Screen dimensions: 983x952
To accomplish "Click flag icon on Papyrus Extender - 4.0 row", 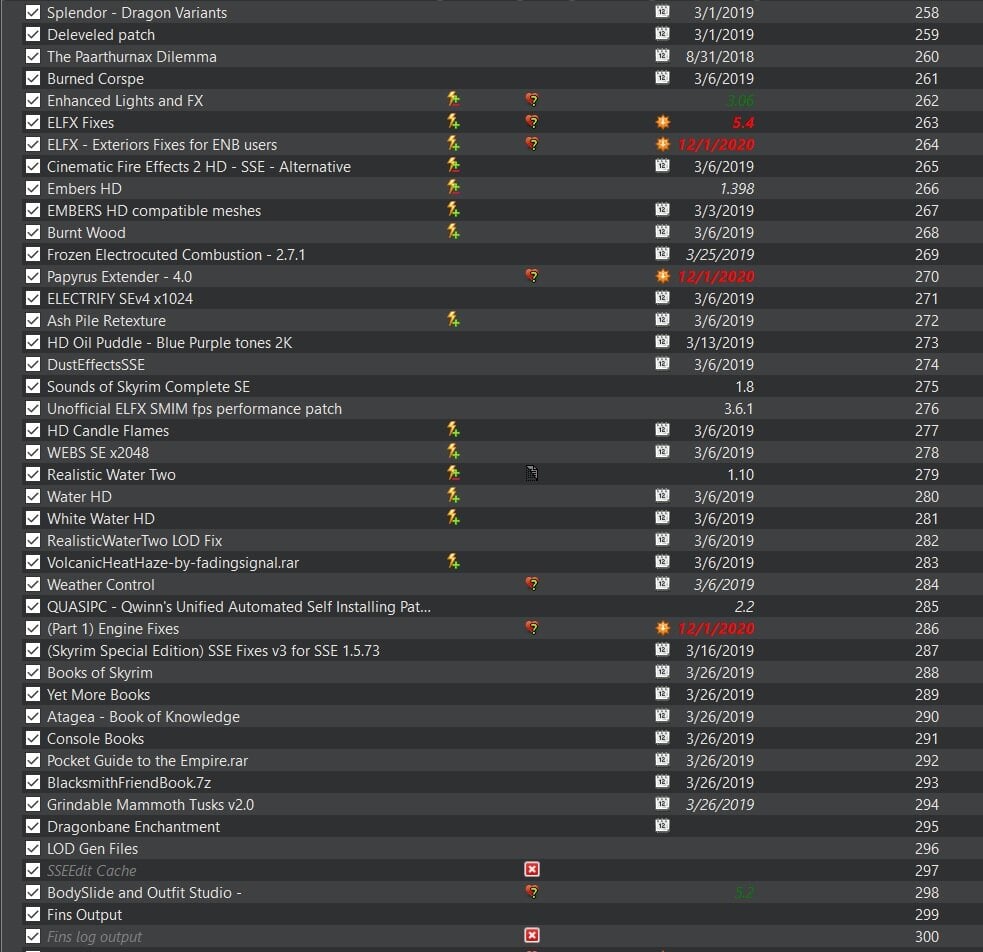I will 532,276.
